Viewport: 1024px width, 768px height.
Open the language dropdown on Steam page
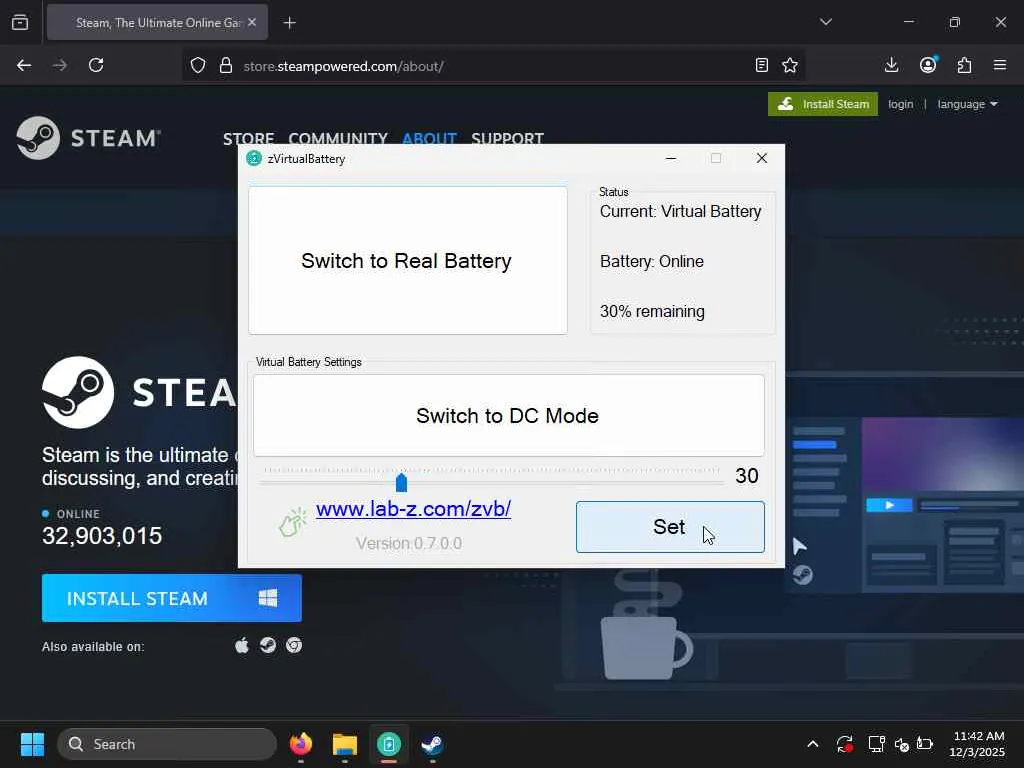[968, 104]
